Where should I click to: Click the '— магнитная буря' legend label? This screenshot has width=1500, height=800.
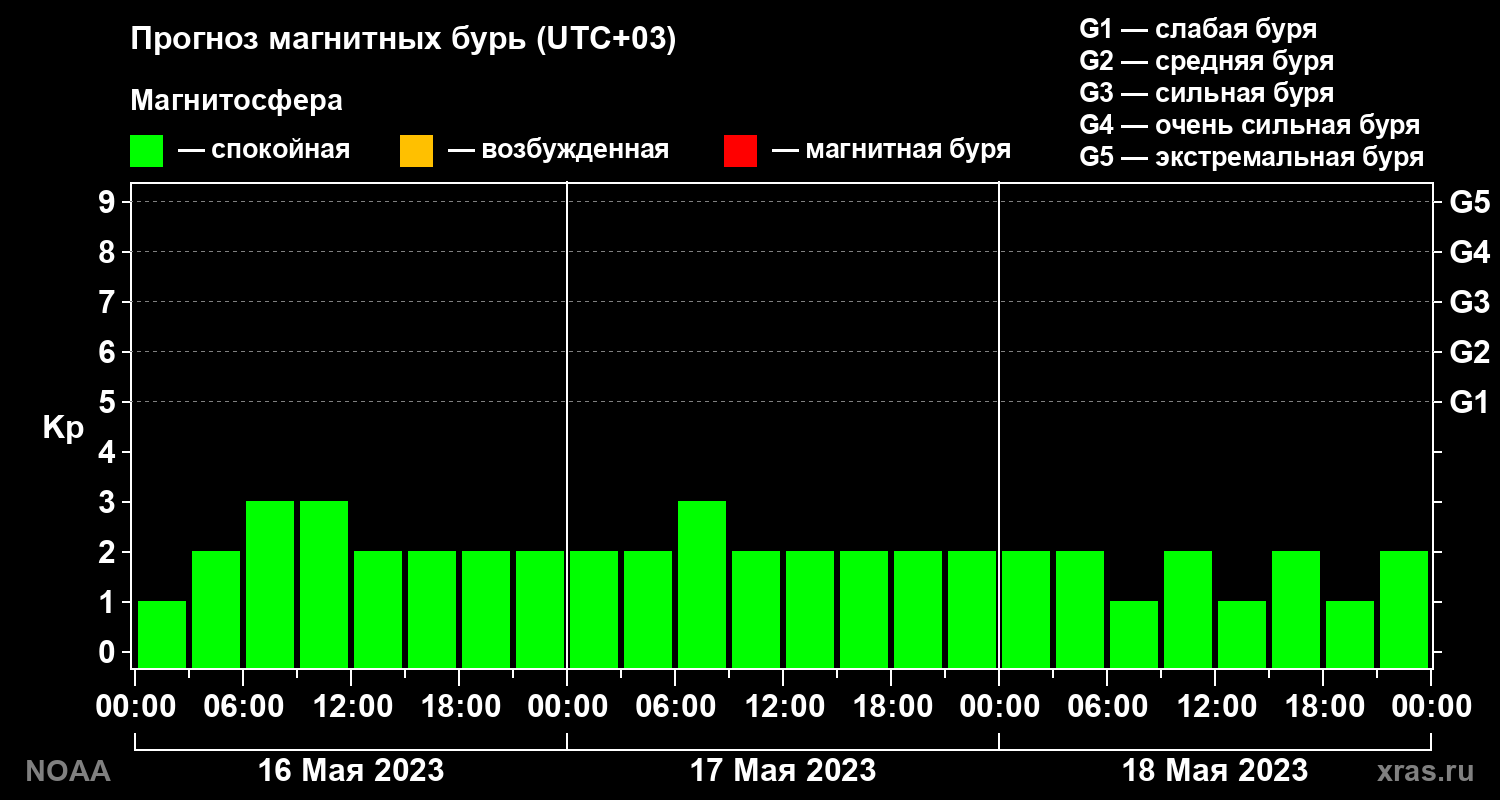[x=891, y=150]
